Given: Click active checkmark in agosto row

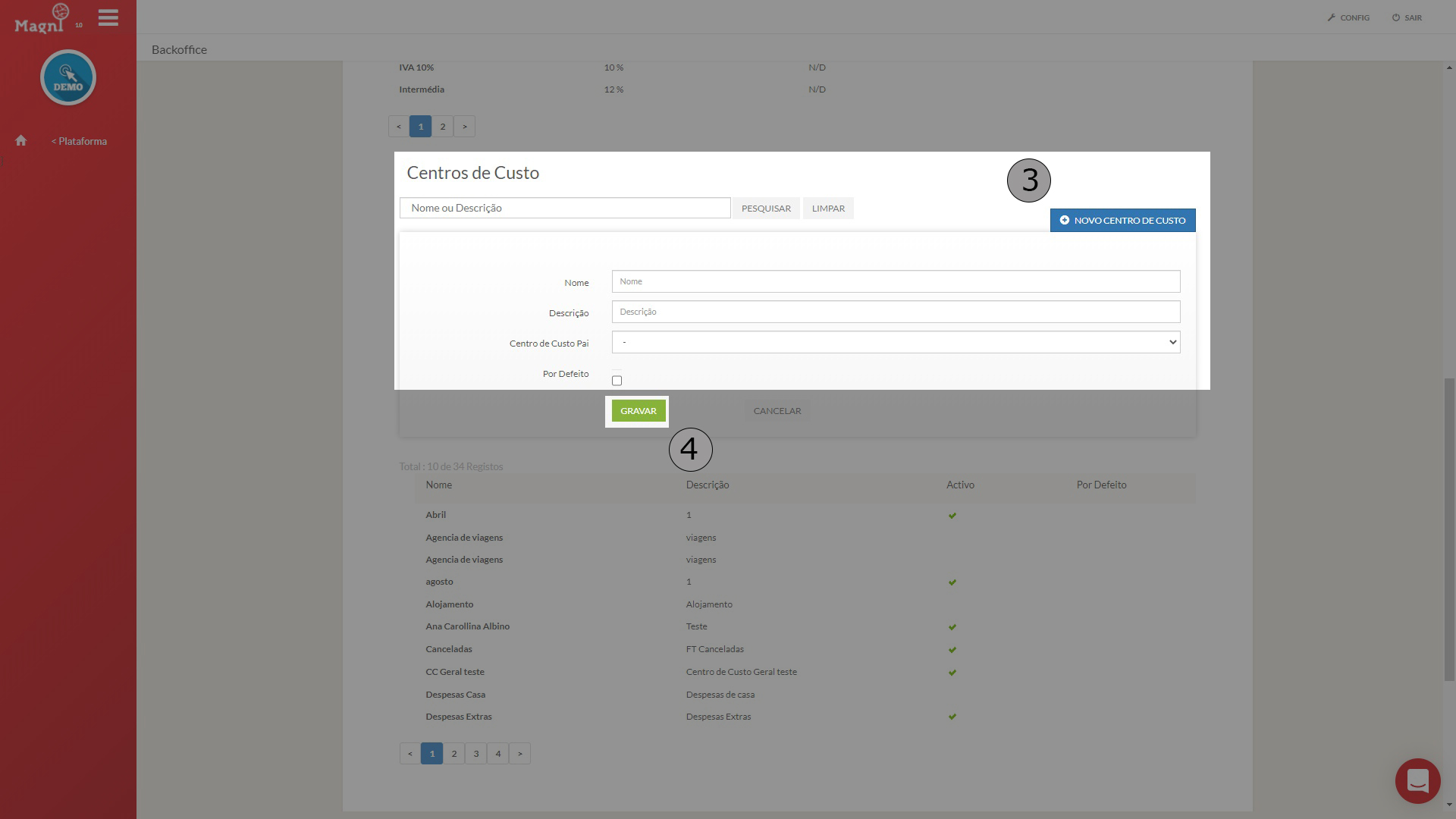Looking at the screenshot, I should 952,582.
